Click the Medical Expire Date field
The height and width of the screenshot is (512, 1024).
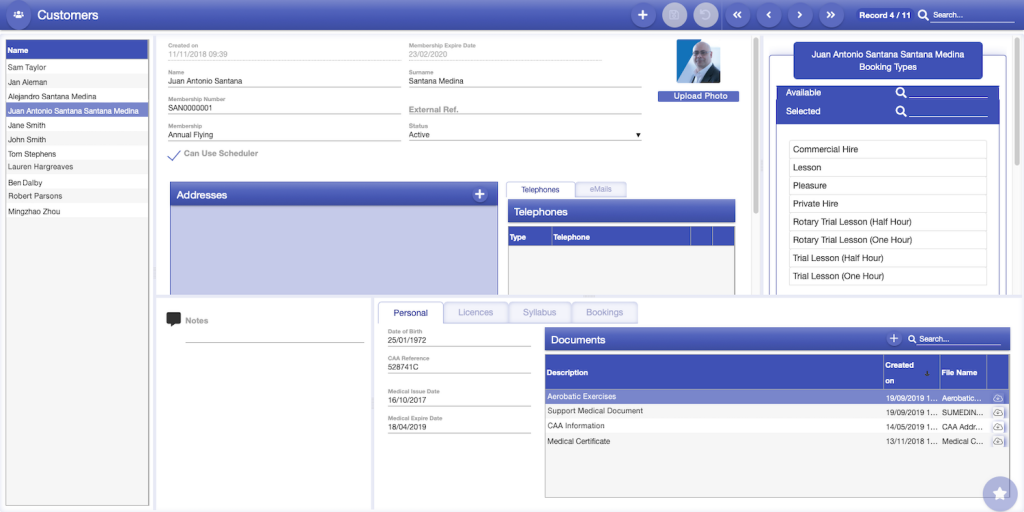point(459,427)
